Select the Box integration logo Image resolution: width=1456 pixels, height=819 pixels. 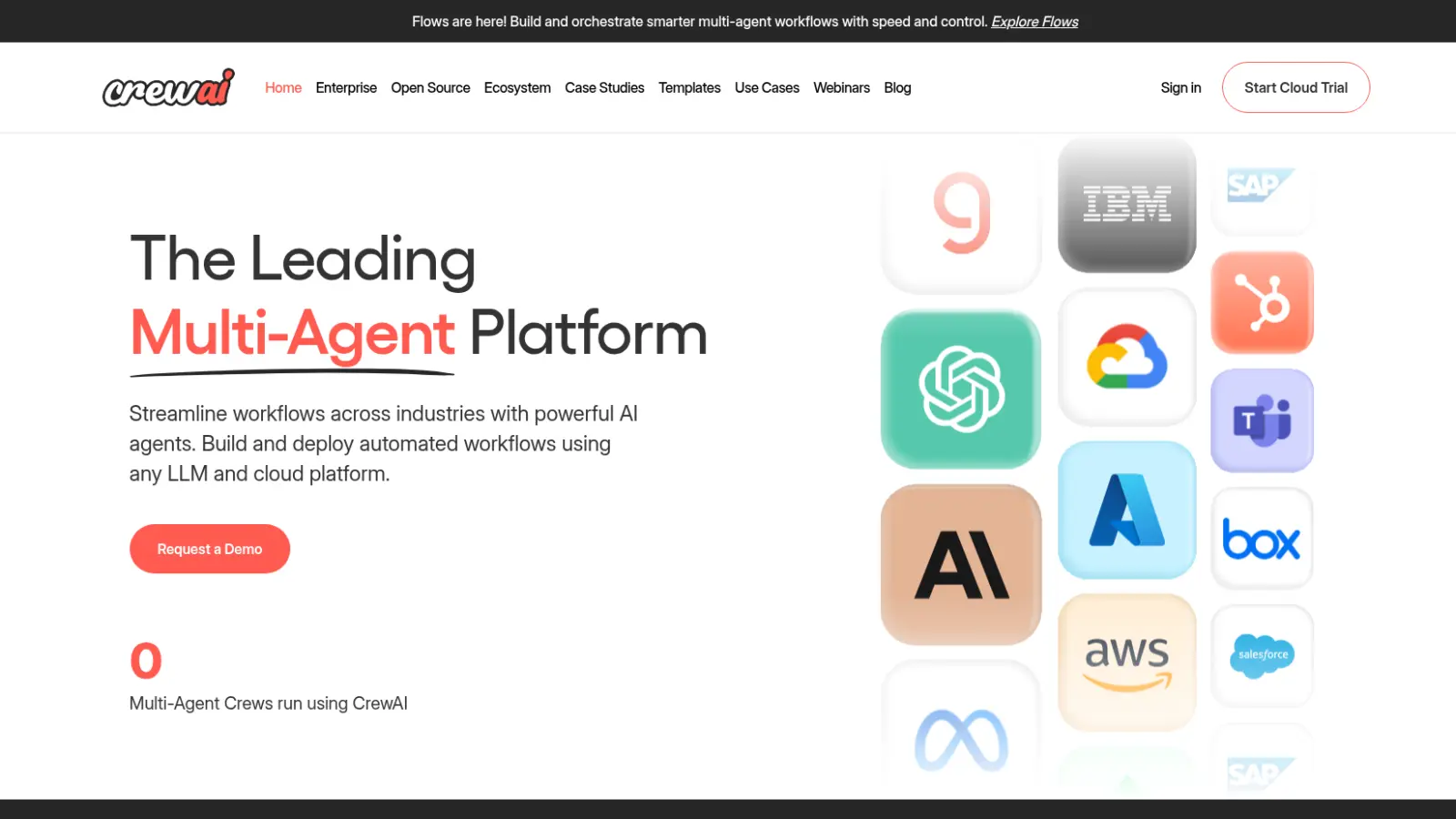coord(1262,539)
